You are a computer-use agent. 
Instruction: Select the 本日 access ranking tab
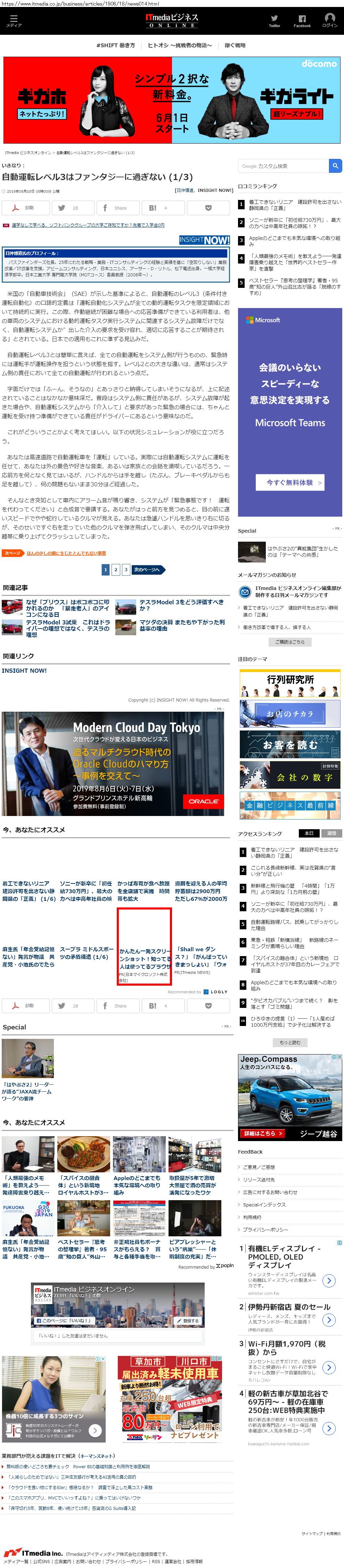[x=309, y=833]
